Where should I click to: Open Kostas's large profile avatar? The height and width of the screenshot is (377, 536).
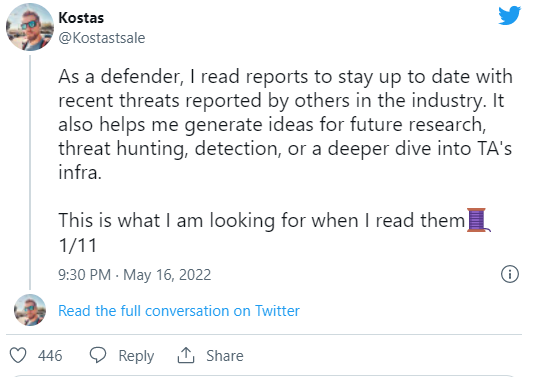(30, 27)
